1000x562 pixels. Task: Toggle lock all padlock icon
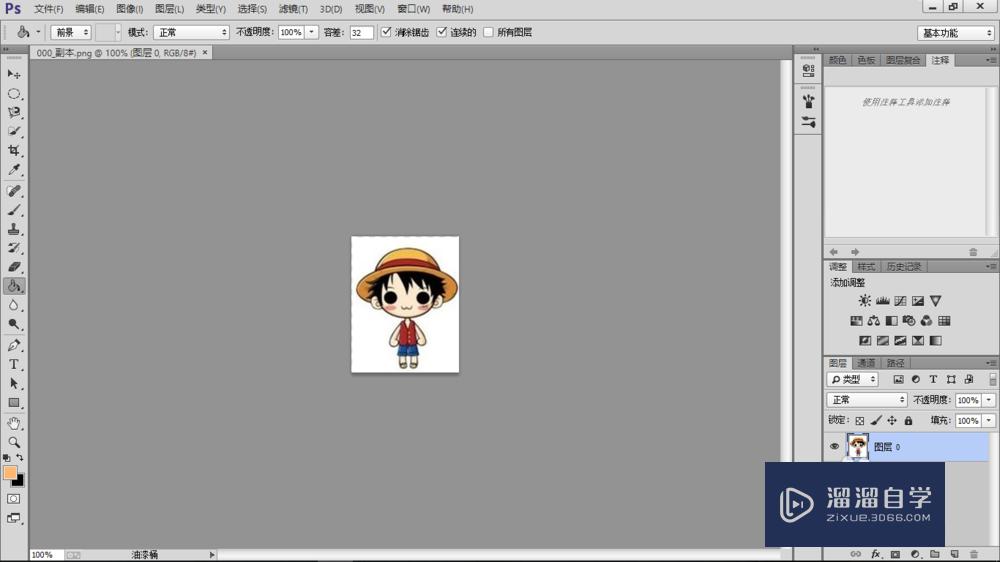tap(908, 420)
